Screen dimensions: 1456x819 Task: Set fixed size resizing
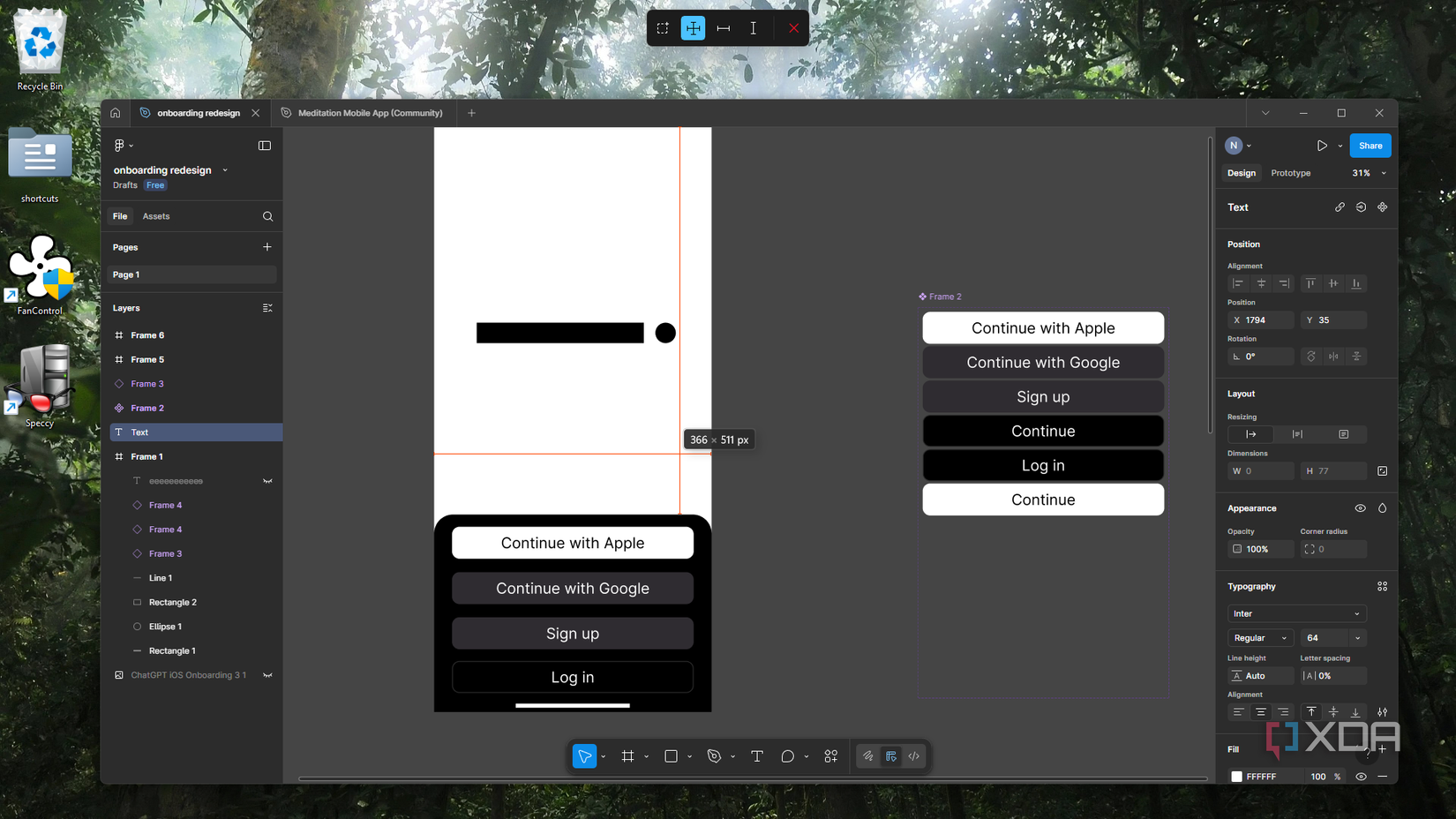point(1344,434)
